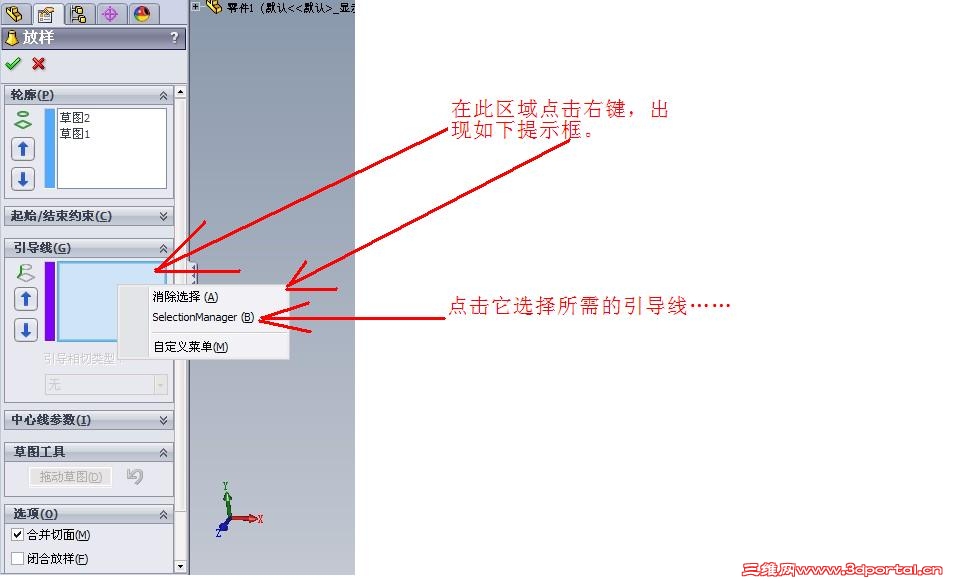Select 消除选择 menu entry
The height and width of the screenshot is (583, 962).
[x=185, y=297]
